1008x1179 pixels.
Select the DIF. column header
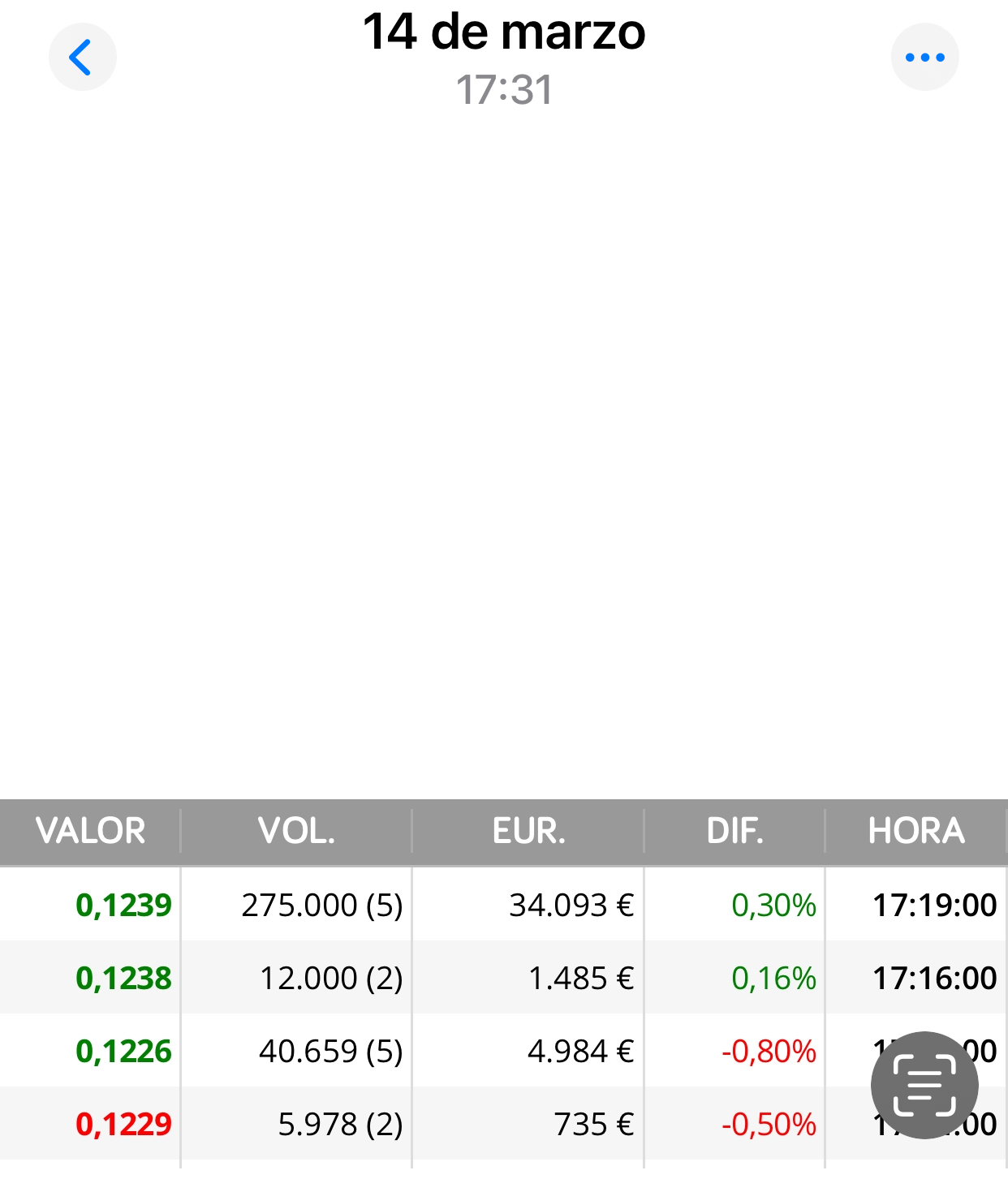(734, 831)
